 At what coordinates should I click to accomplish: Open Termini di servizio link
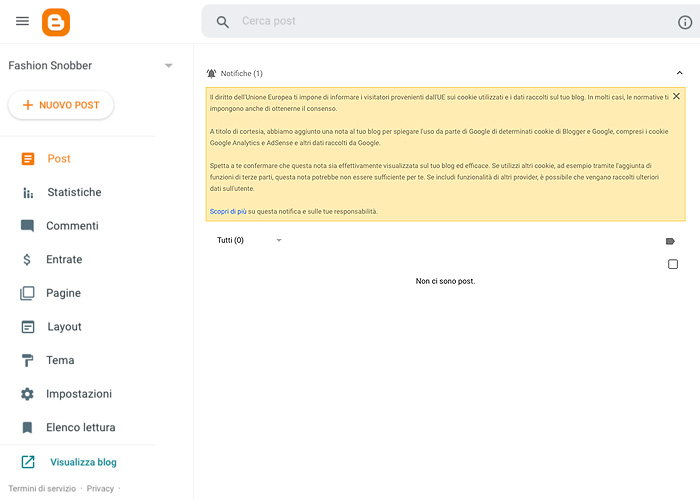coord(42,488)
